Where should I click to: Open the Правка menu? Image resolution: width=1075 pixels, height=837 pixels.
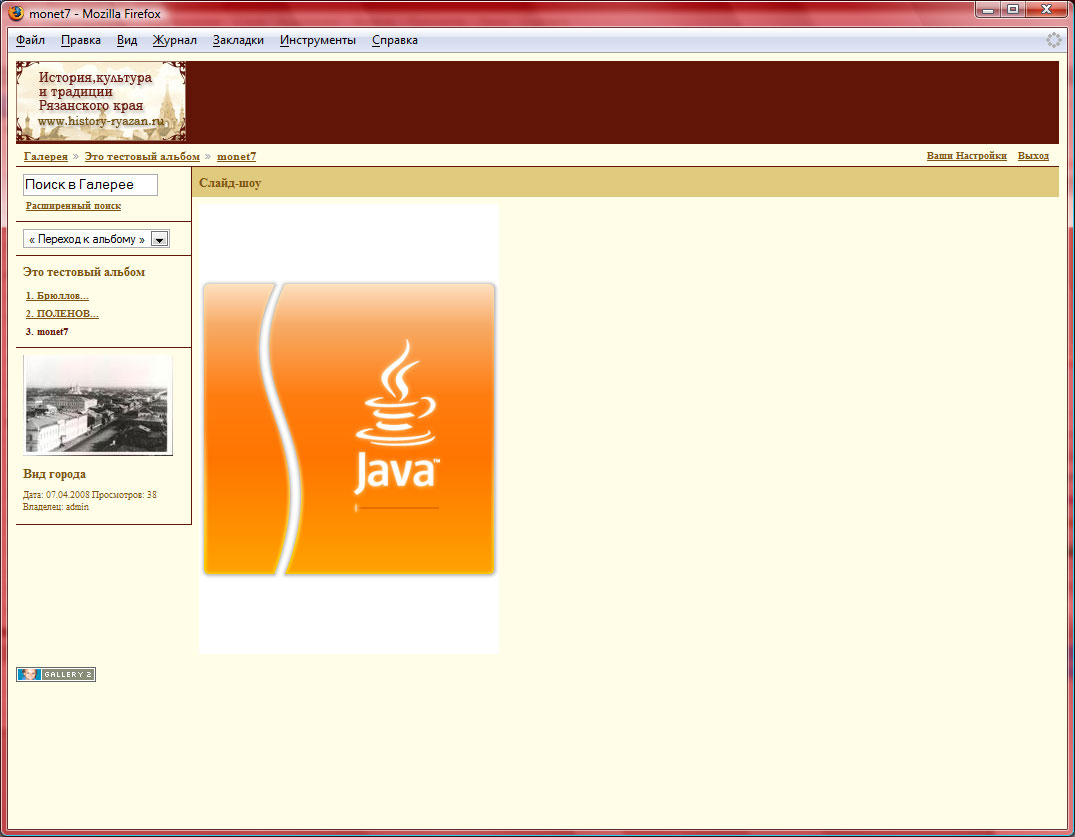point(81,40)
